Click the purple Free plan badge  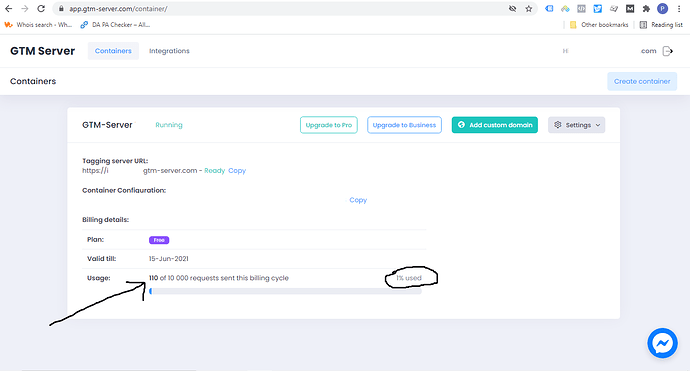159,240
